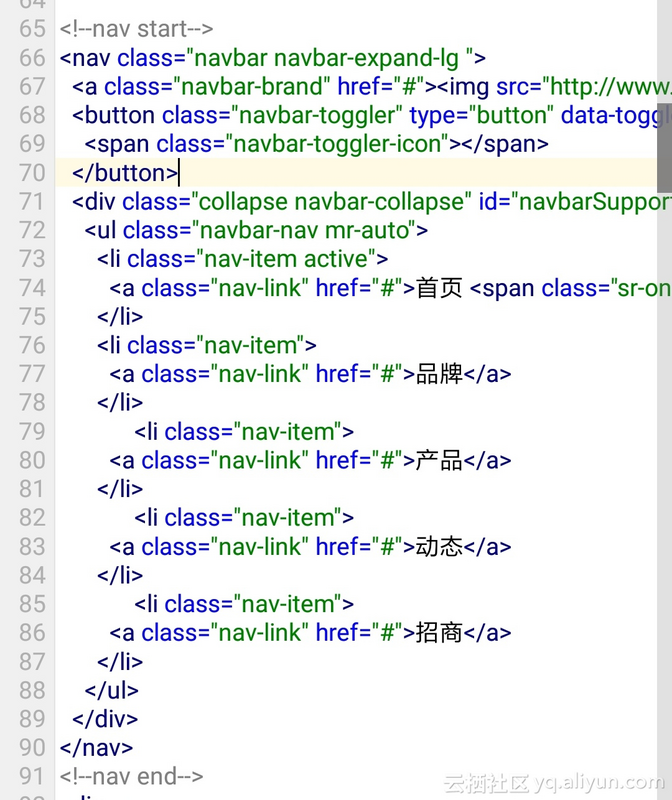Click the type="button" attribute
This screenshot has width=672, height=800.
click(x=481, y=115)
